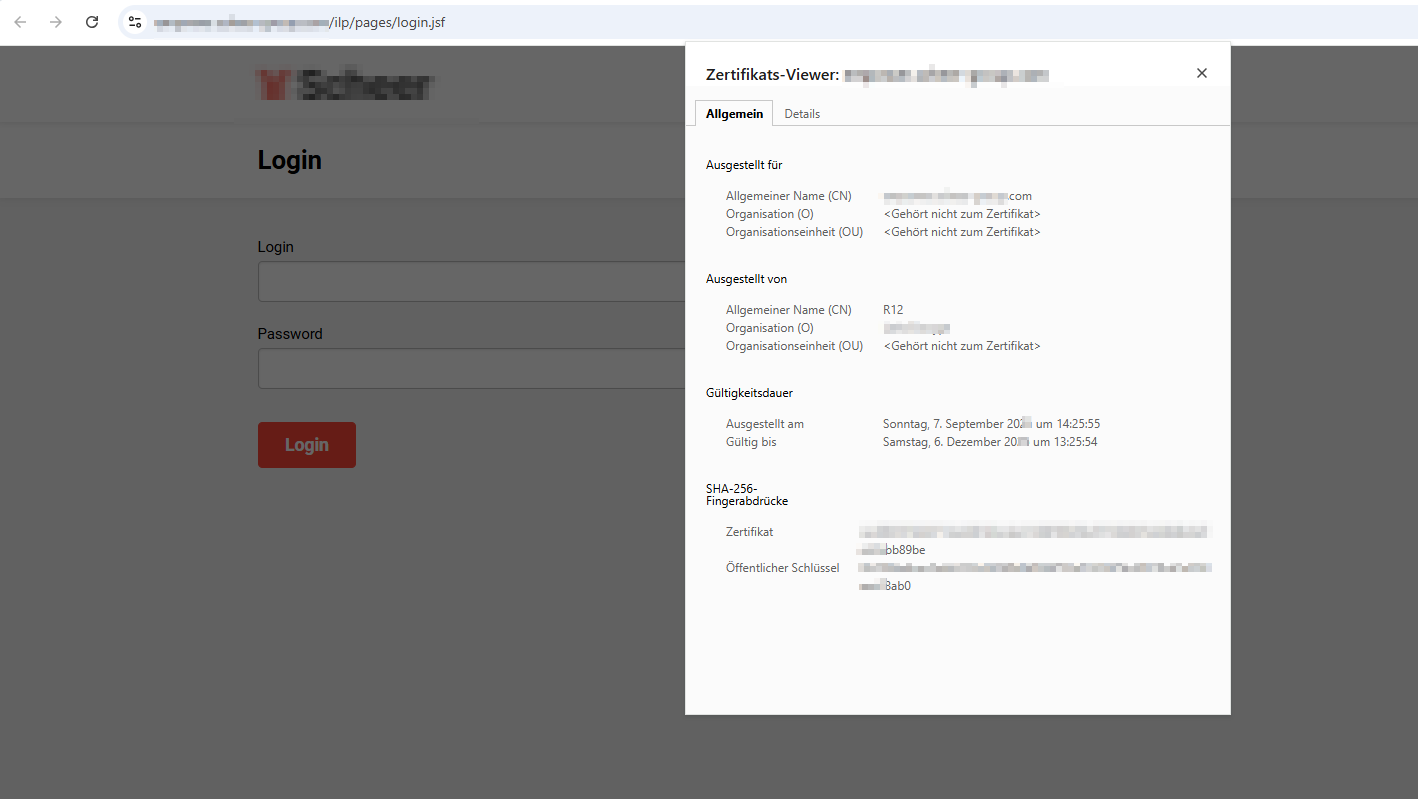Focus the Password input field

(x=470, y=368)
